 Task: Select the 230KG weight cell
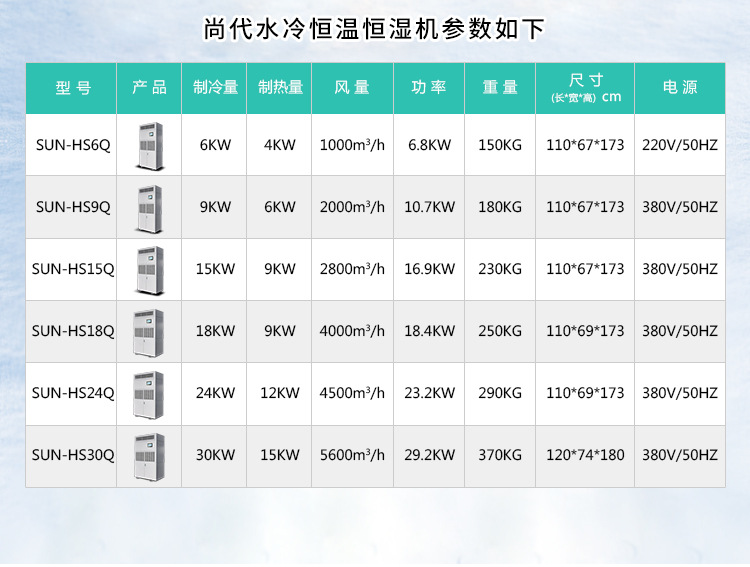tap(500, 269)
